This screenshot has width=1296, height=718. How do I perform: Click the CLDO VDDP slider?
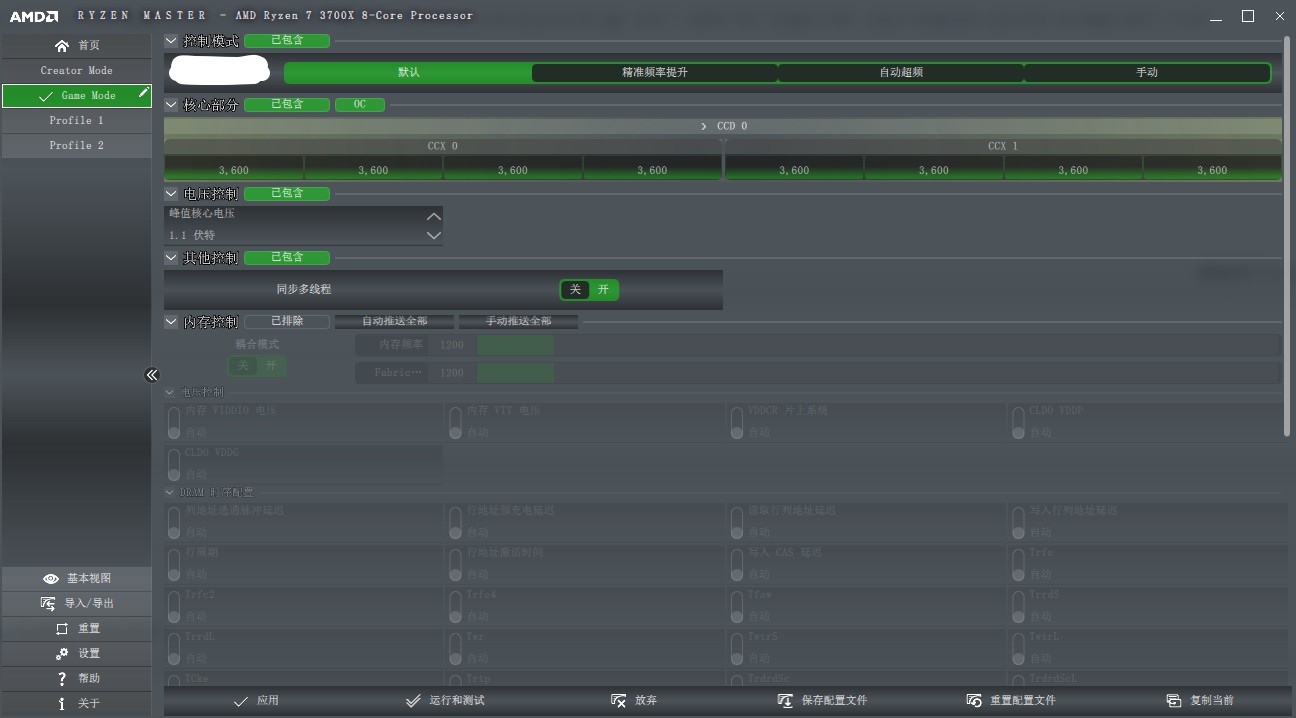point(1018,422)
